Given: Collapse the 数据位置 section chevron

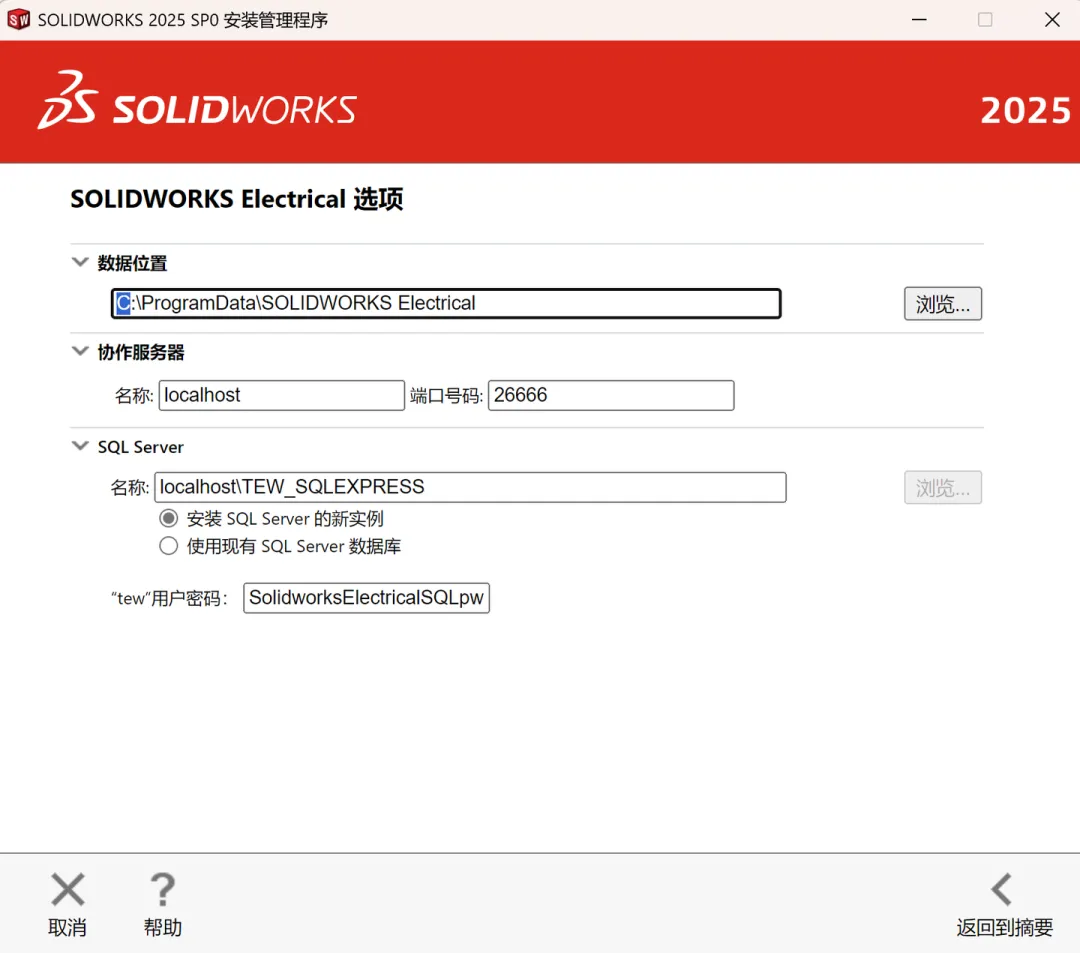Looking at the screenshot, I should click(x=80, y=262).
